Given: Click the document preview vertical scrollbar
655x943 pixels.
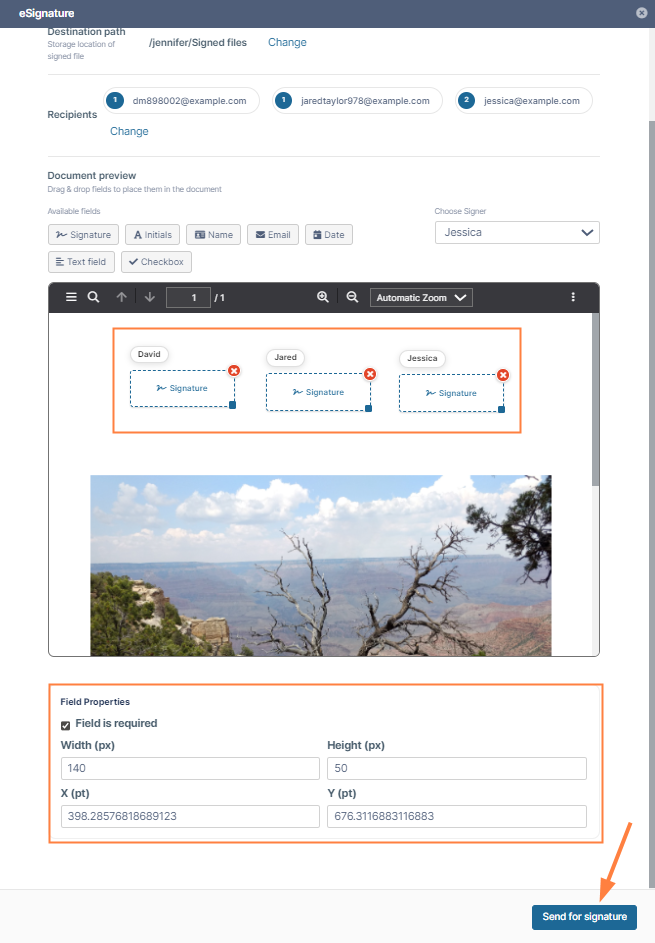Looking at the screenshot, I should click(595, 400).
